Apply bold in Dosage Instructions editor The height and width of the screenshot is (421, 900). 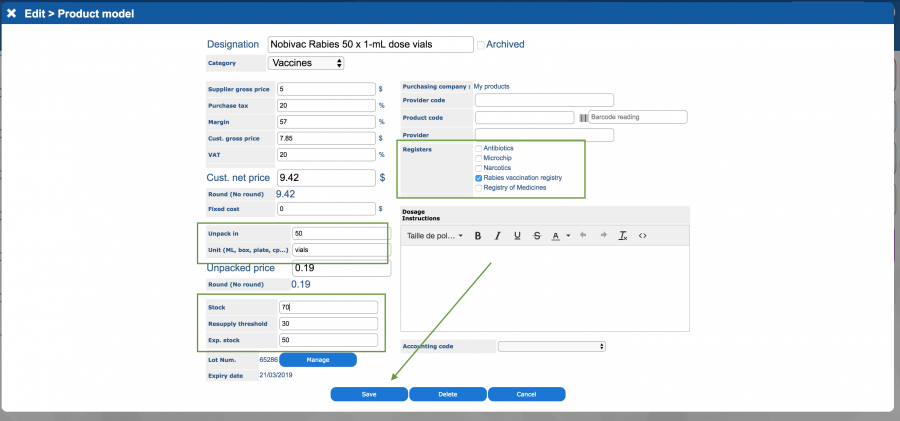tap(478, 235)
